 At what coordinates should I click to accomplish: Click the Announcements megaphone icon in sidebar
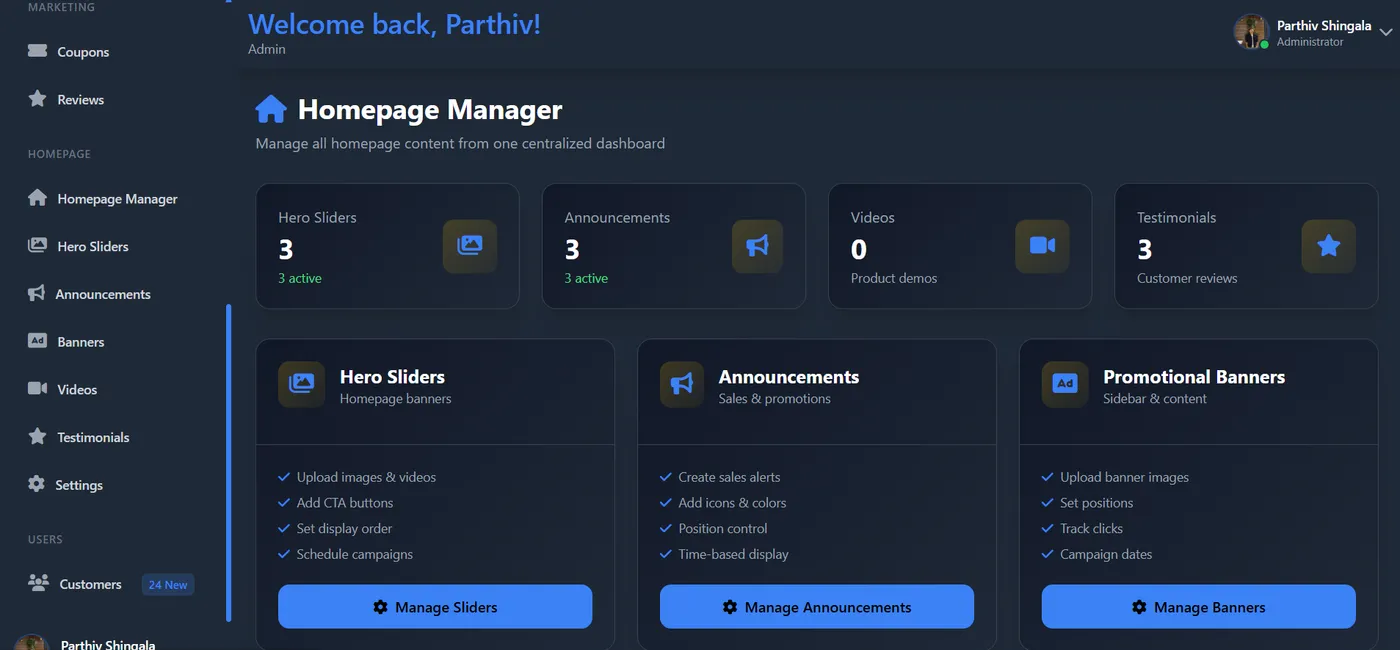coord(36,293)
